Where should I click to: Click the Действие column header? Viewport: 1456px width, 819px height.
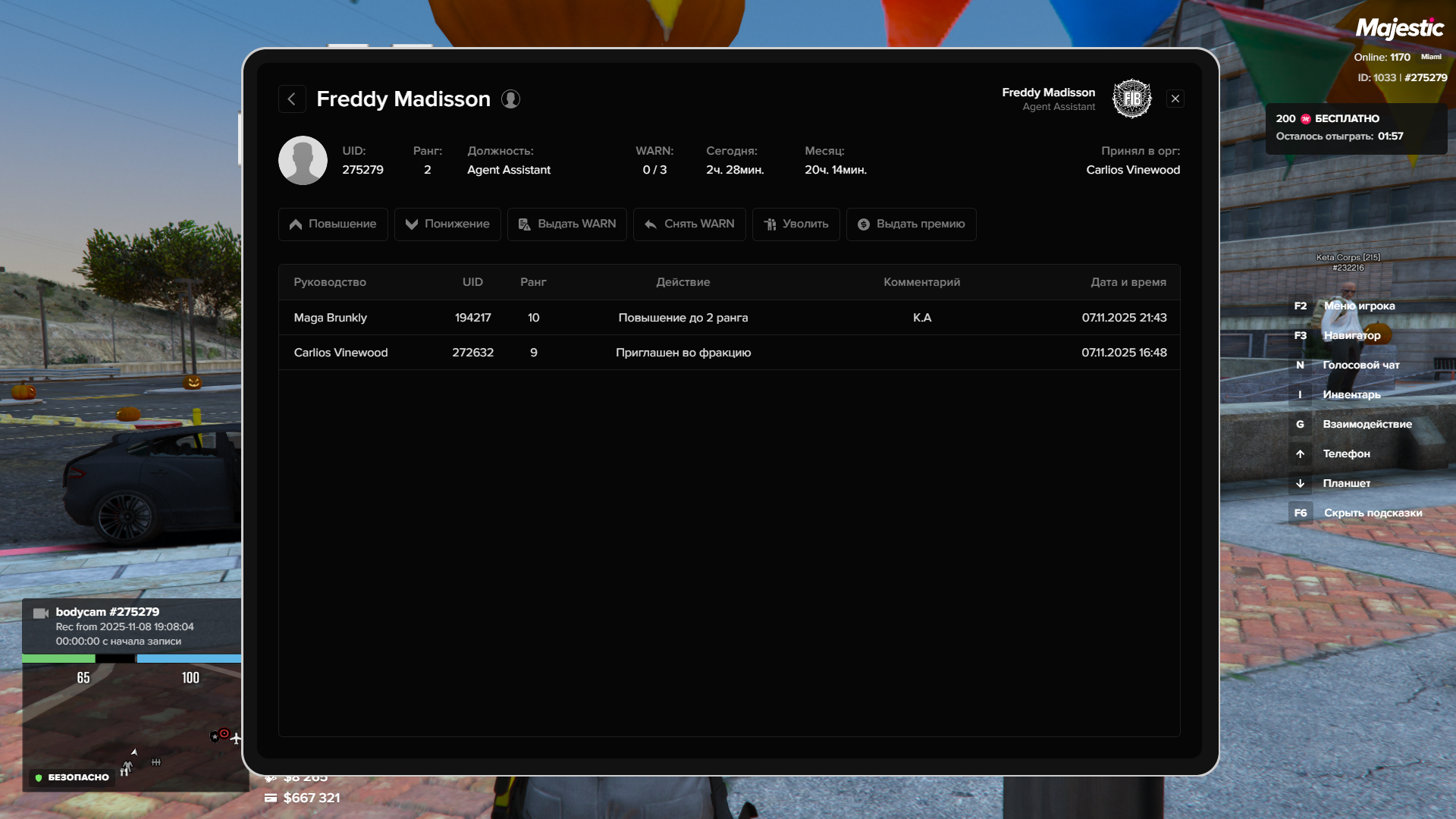click(682, 282)
